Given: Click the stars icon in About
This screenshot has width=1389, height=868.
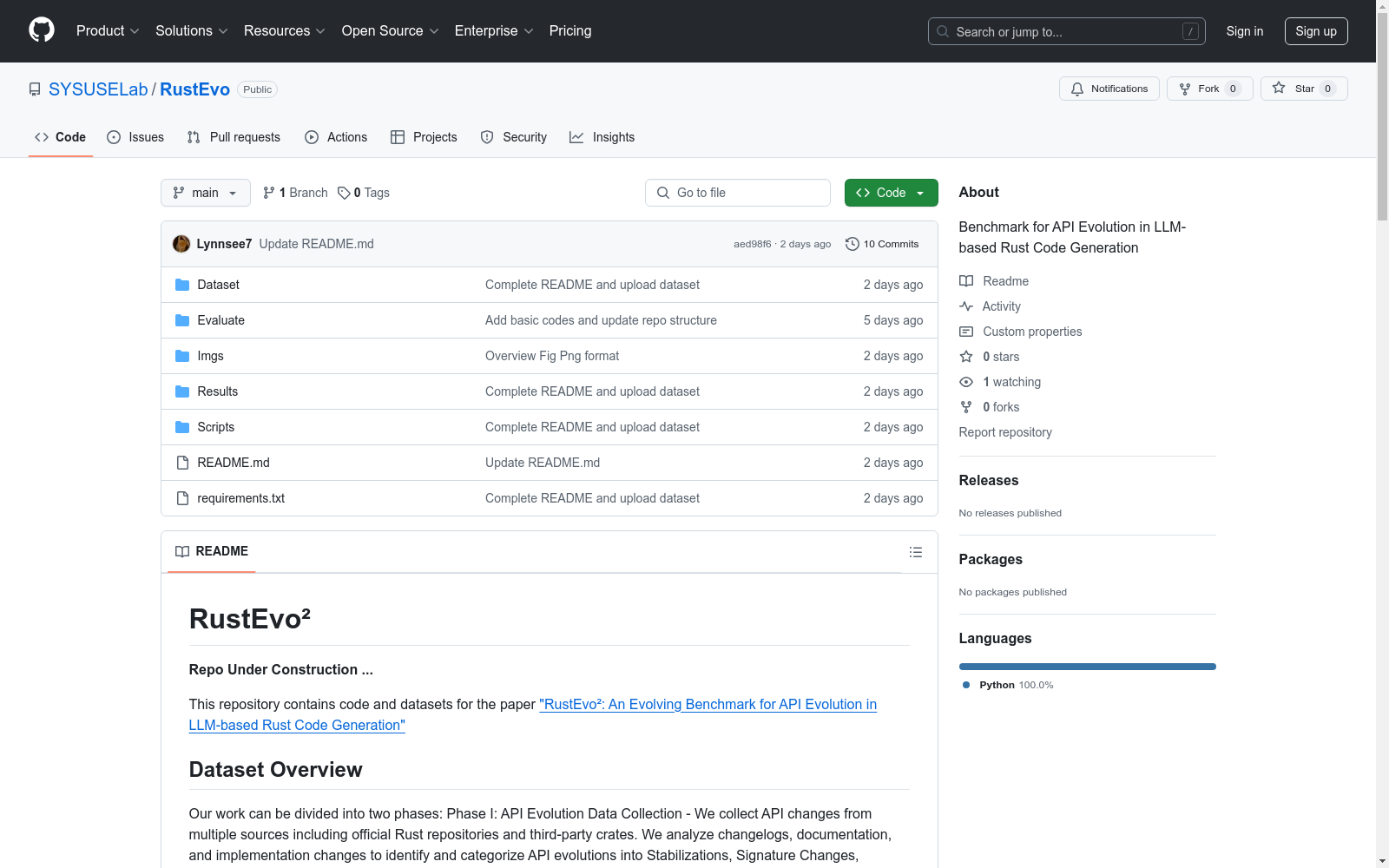Looking at the screenshot, I should 966,357.
